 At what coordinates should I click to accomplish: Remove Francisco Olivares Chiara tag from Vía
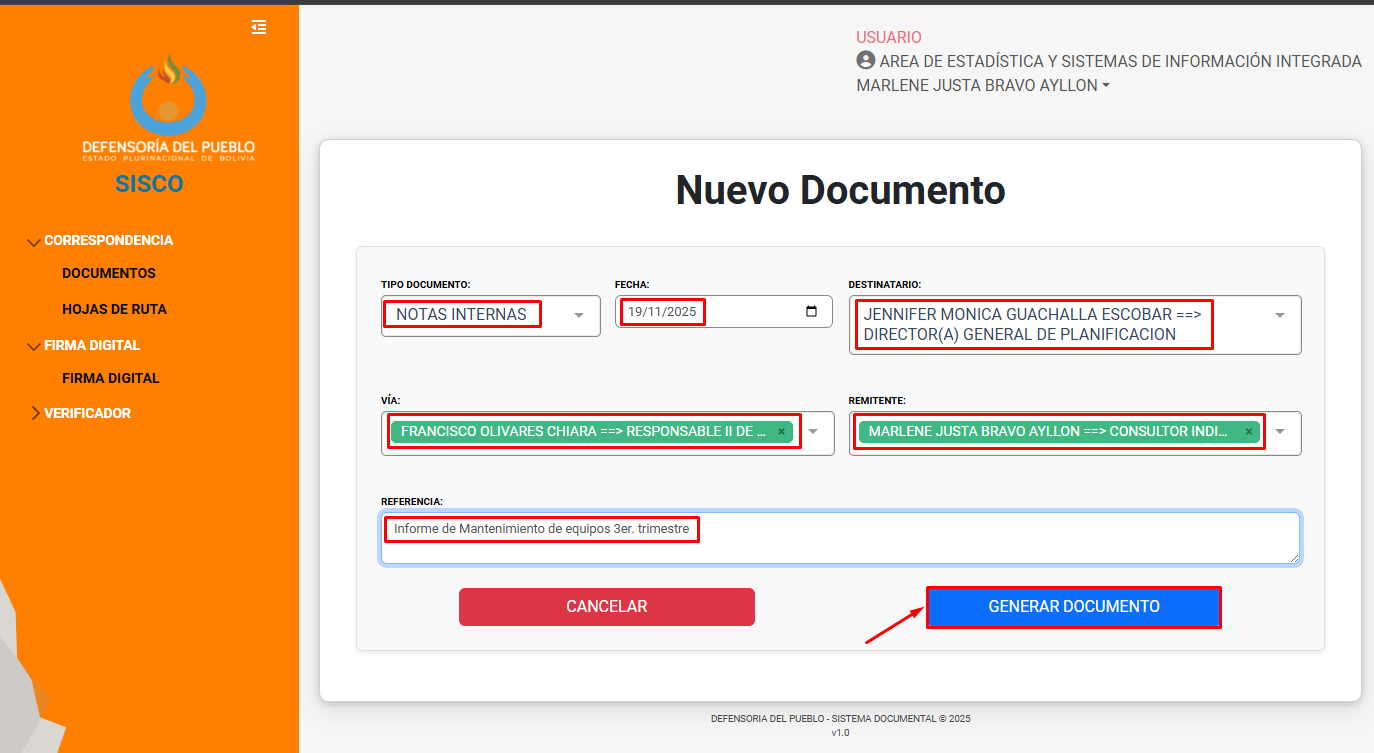pos(781,432)
